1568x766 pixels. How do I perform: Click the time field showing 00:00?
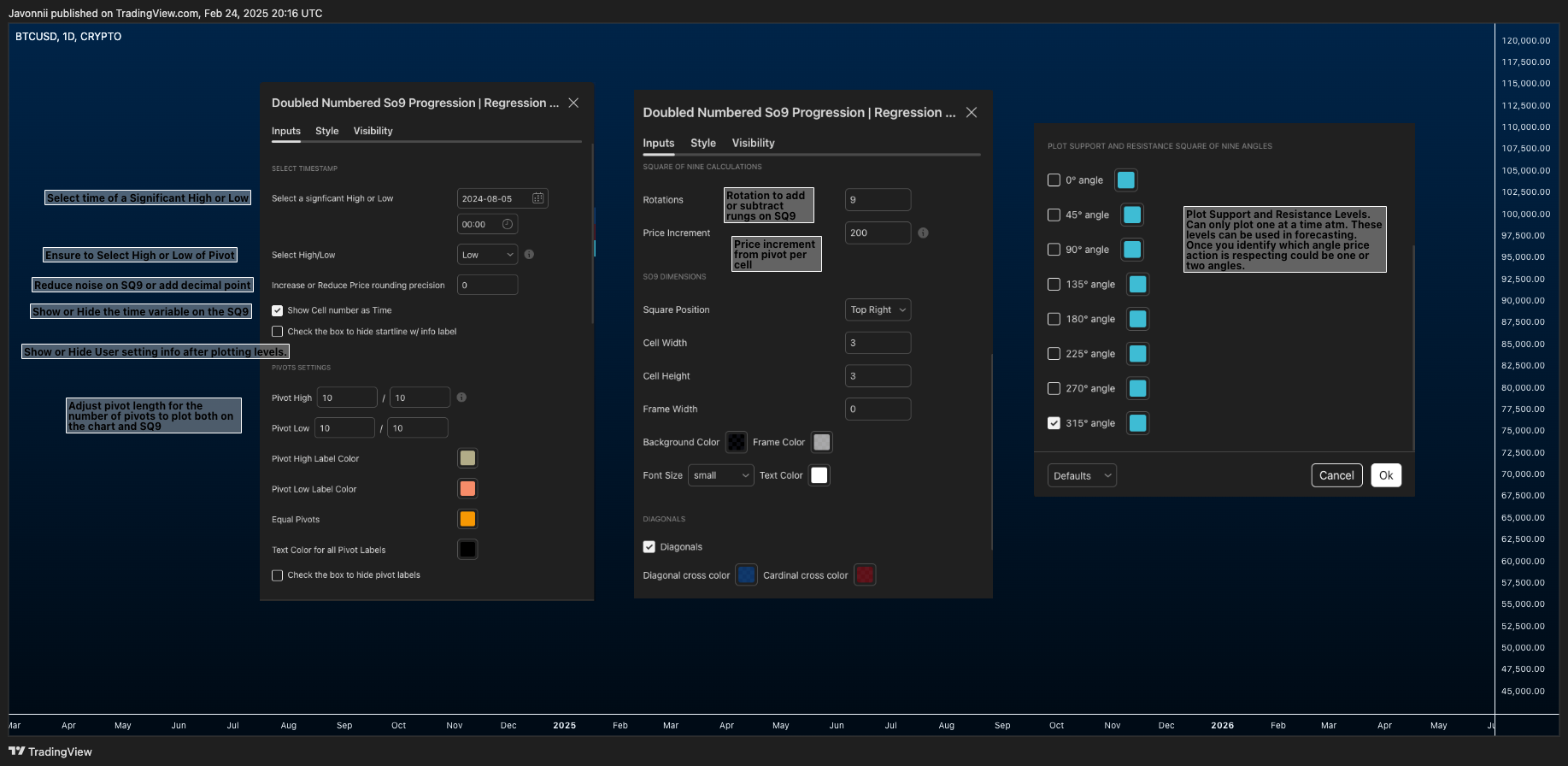tap(487, 224)
